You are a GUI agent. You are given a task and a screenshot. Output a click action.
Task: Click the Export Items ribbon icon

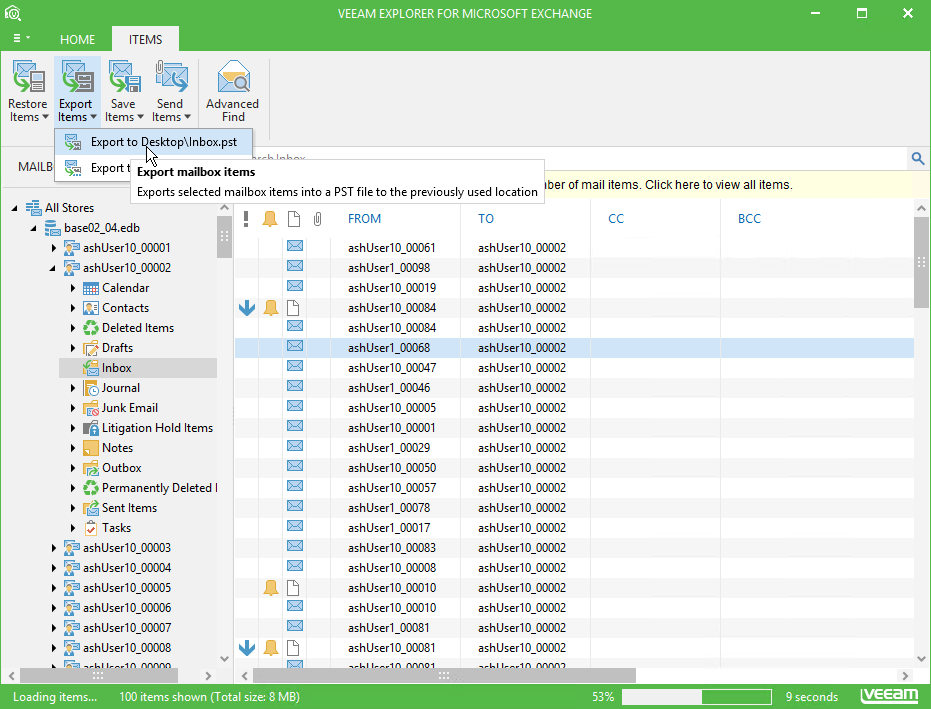77,77
